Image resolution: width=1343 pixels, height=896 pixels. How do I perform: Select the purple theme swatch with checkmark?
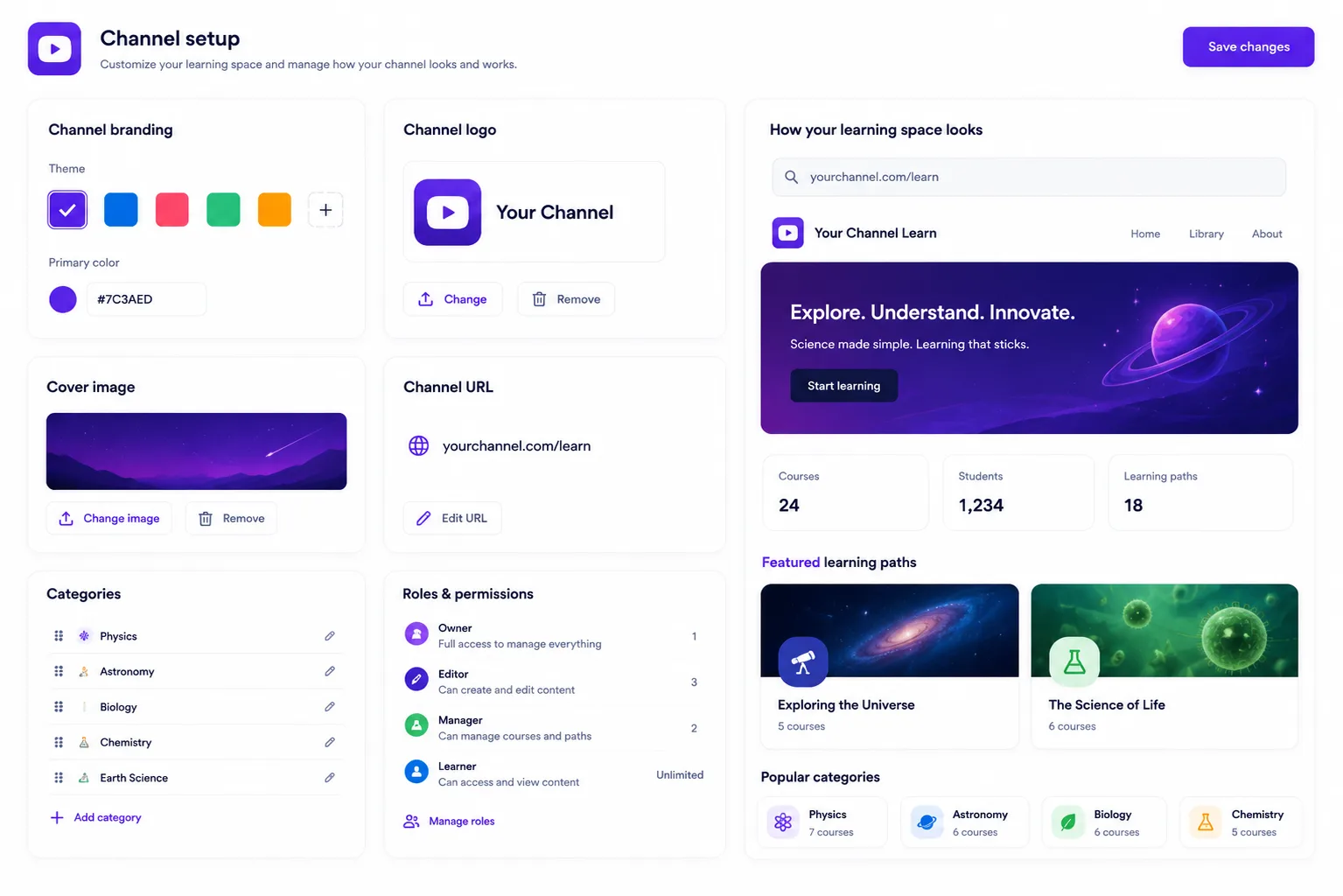67,210
